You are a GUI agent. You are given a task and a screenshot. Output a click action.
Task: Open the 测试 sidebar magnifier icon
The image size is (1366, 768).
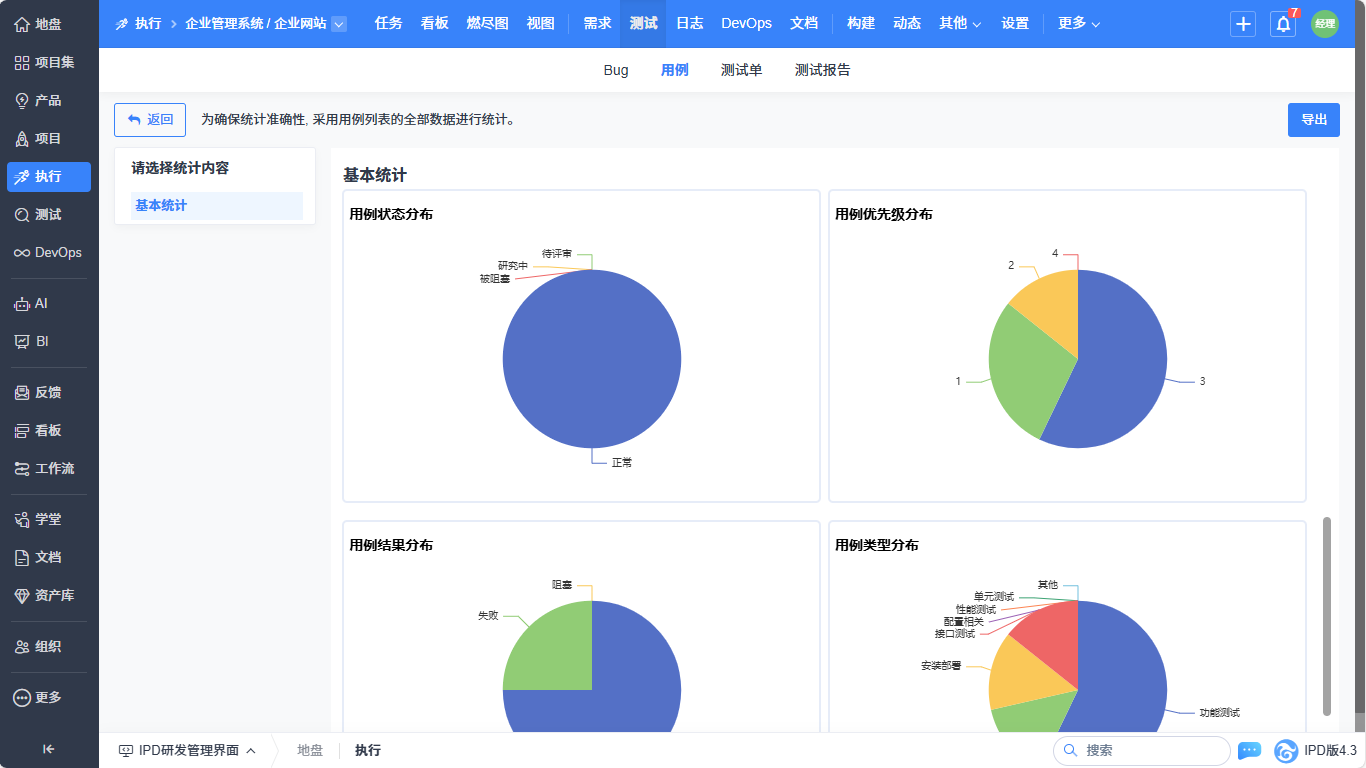tap(22, 214)
